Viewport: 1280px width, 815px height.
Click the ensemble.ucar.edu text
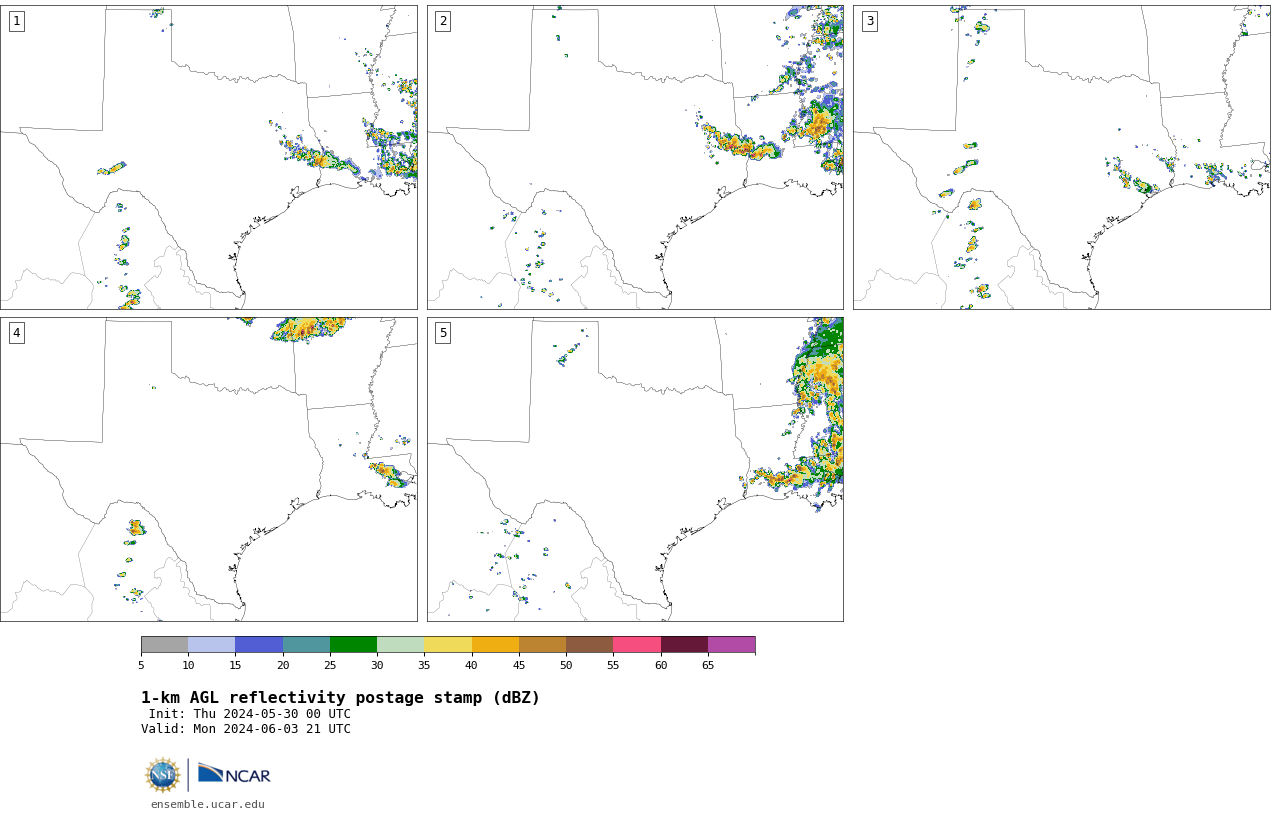(x=208, y=804)
